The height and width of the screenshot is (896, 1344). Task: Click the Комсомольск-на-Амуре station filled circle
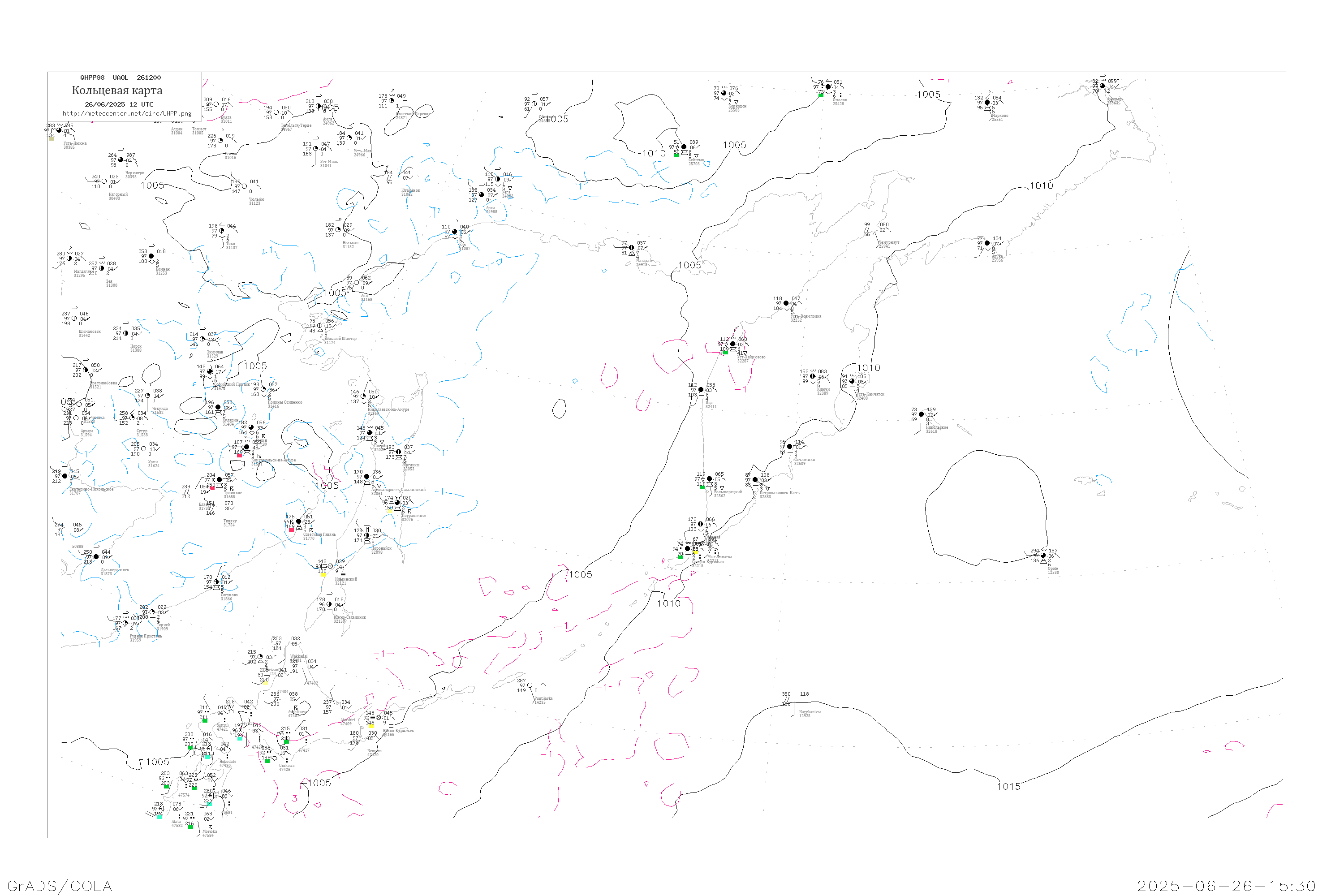247,447
